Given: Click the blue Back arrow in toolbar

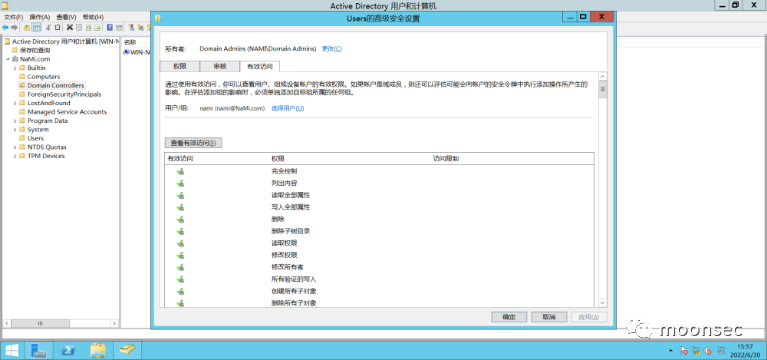Looking at the screenshot, I should pos(5,27).
